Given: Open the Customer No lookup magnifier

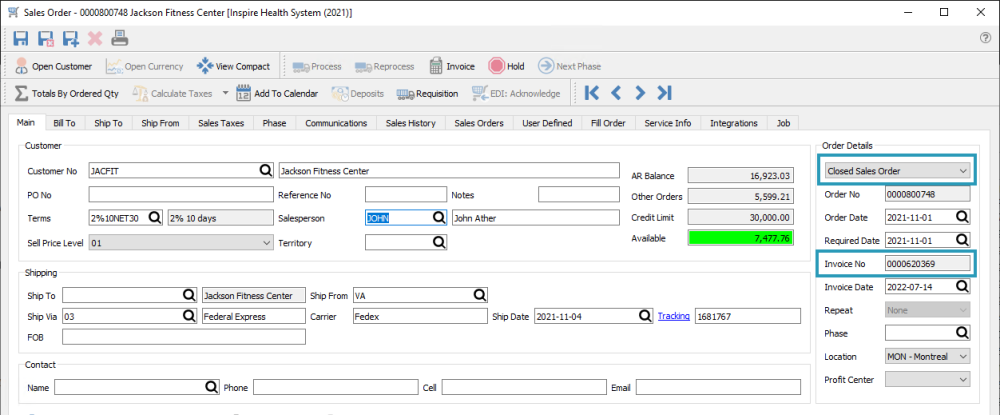Looking at the screenshot, I should pos(265,171).
